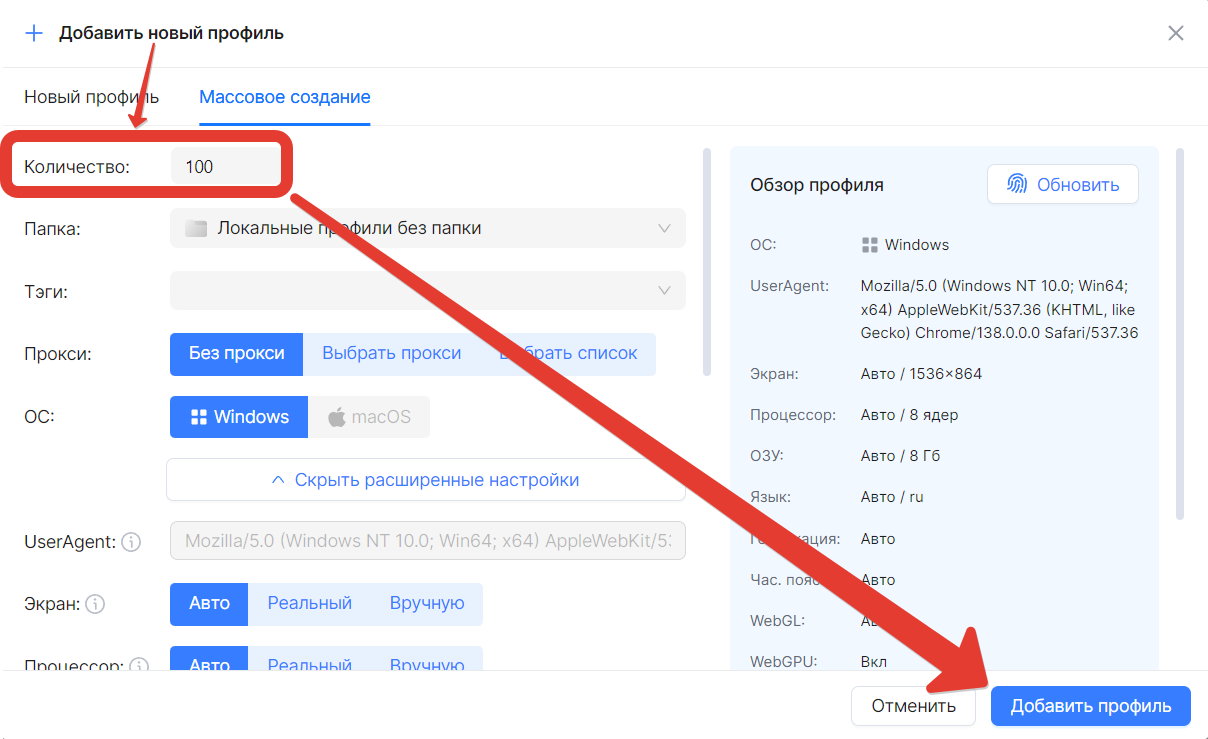
Task: Choose Без прокси proxy option
Action: tap(237, 354)
